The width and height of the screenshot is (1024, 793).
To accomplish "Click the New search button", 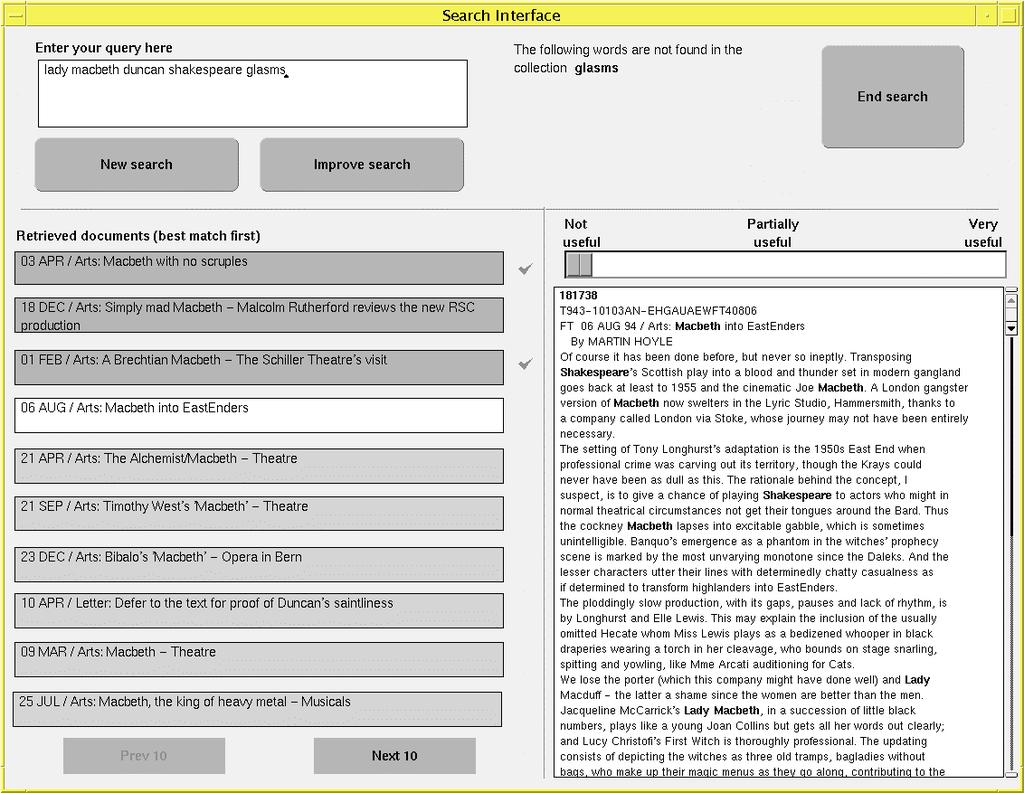I will pos(136,165).
